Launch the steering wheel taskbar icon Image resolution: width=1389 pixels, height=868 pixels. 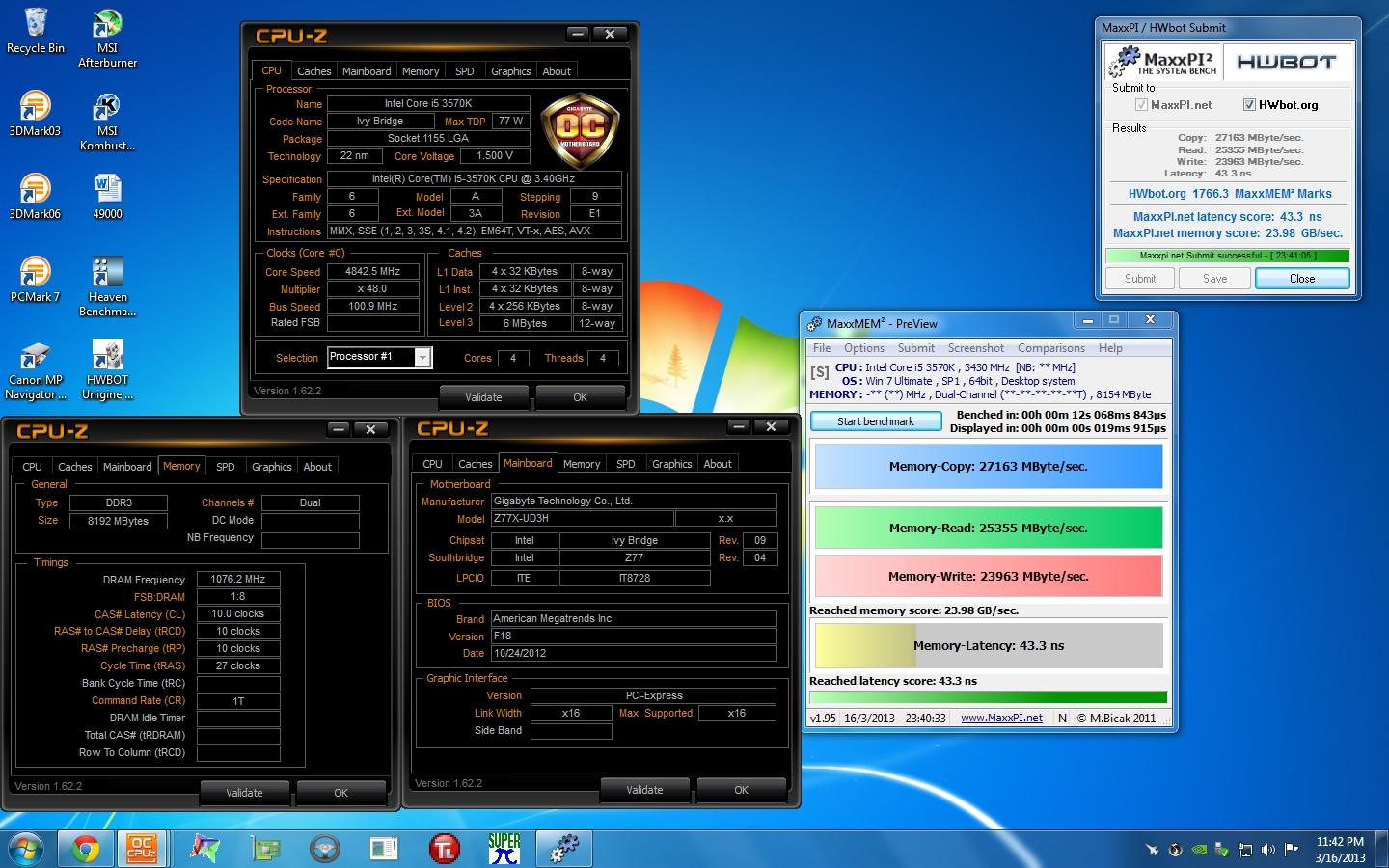pyautogui.click(x=325, y=850)
